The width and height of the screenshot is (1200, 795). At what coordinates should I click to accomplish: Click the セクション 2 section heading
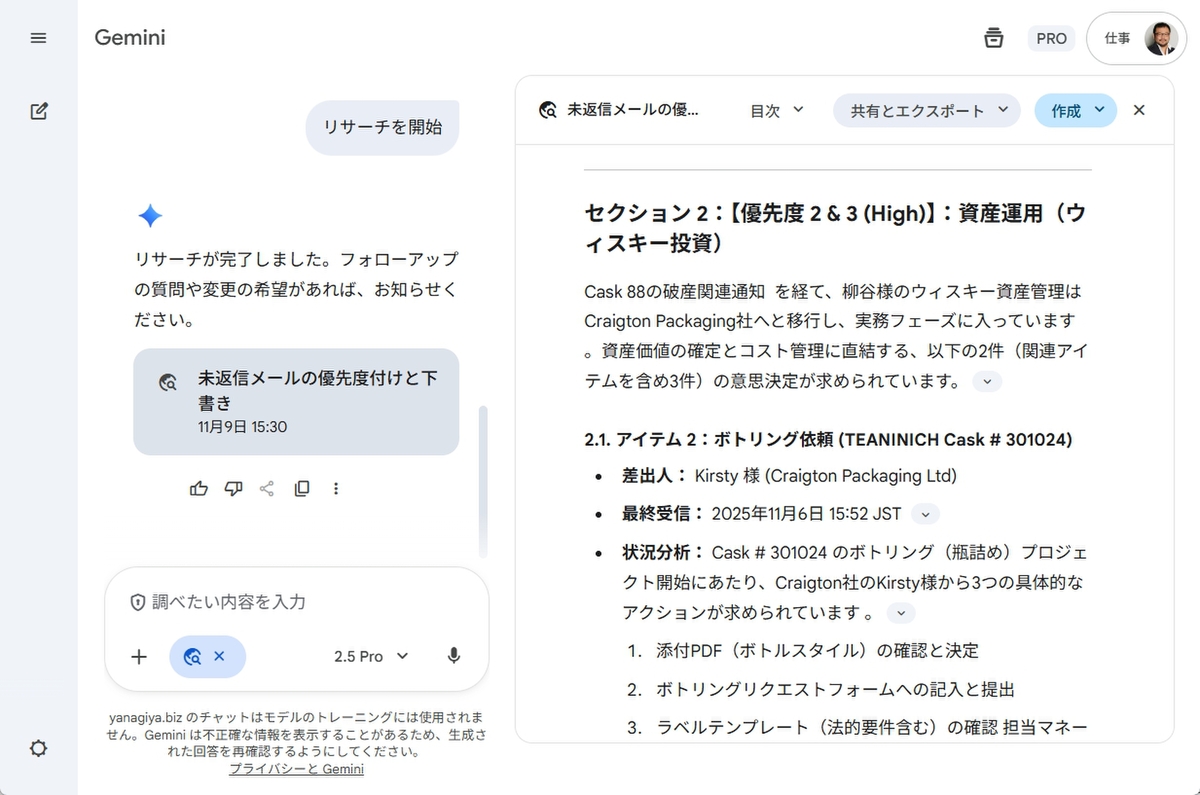coord(835,227)
